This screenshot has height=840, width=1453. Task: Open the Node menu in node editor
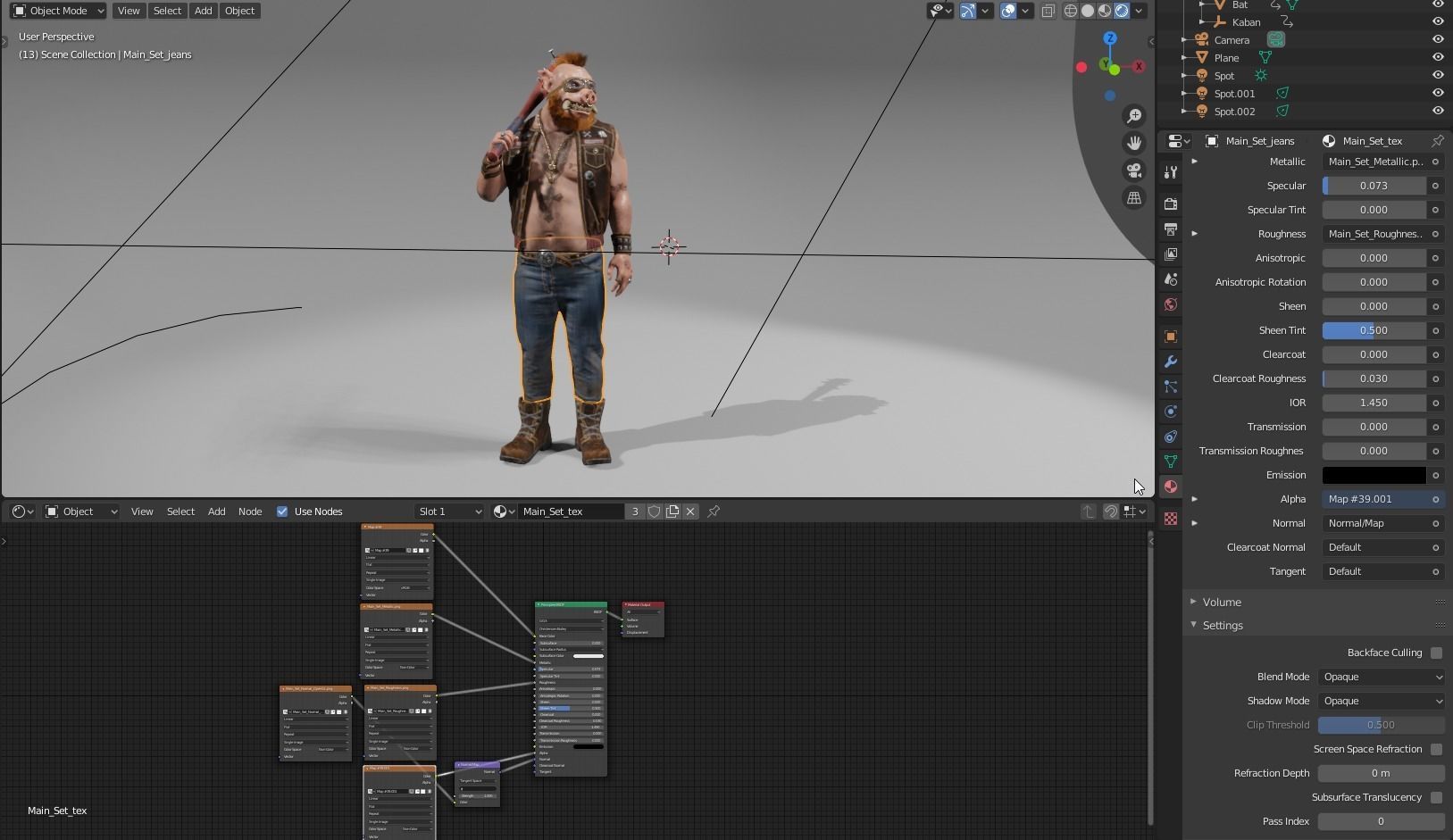pos(250,511)
